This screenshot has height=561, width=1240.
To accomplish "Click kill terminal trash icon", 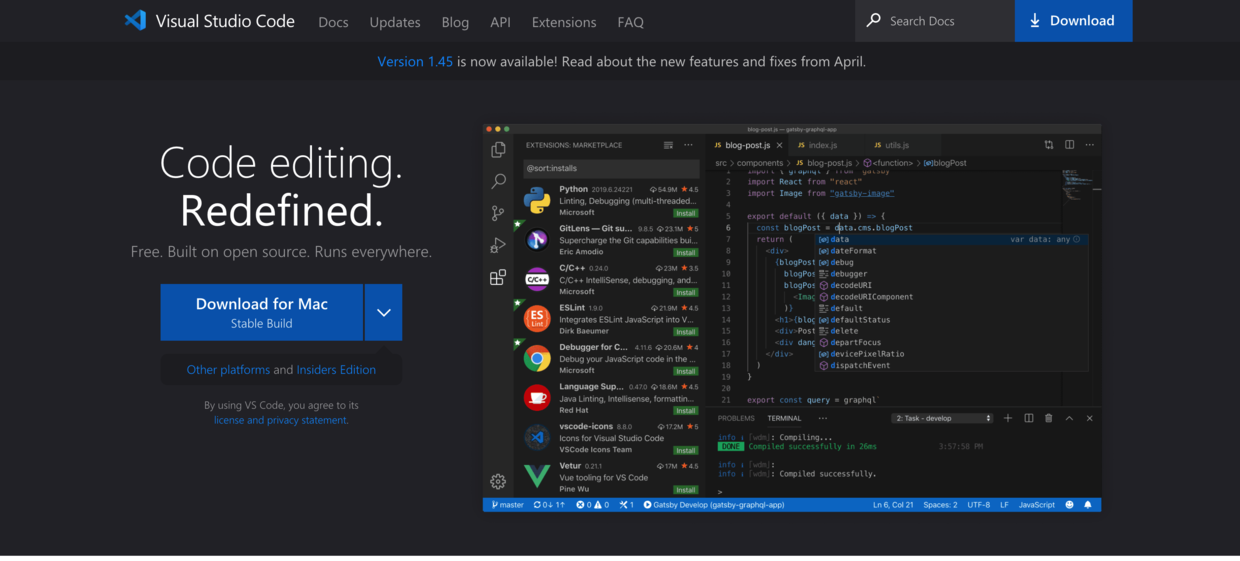I will (x=1049, y=418).
